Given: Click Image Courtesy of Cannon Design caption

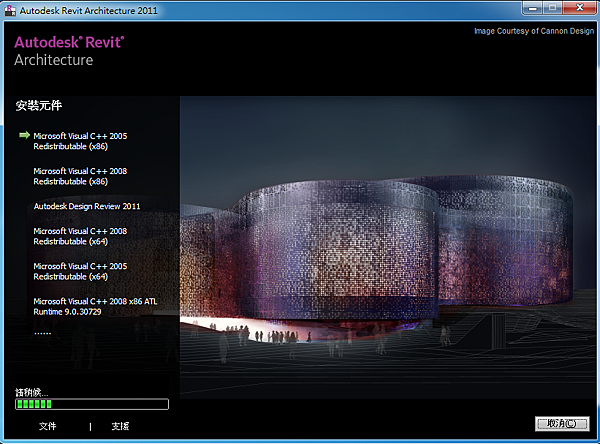Looking at the screenshot, I should [534, 31].
